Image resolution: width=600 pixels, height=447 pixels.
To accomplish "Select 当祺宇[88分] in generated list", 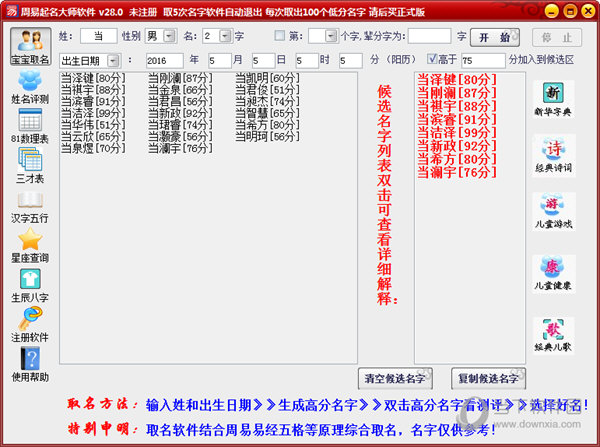I will (93, 90).
